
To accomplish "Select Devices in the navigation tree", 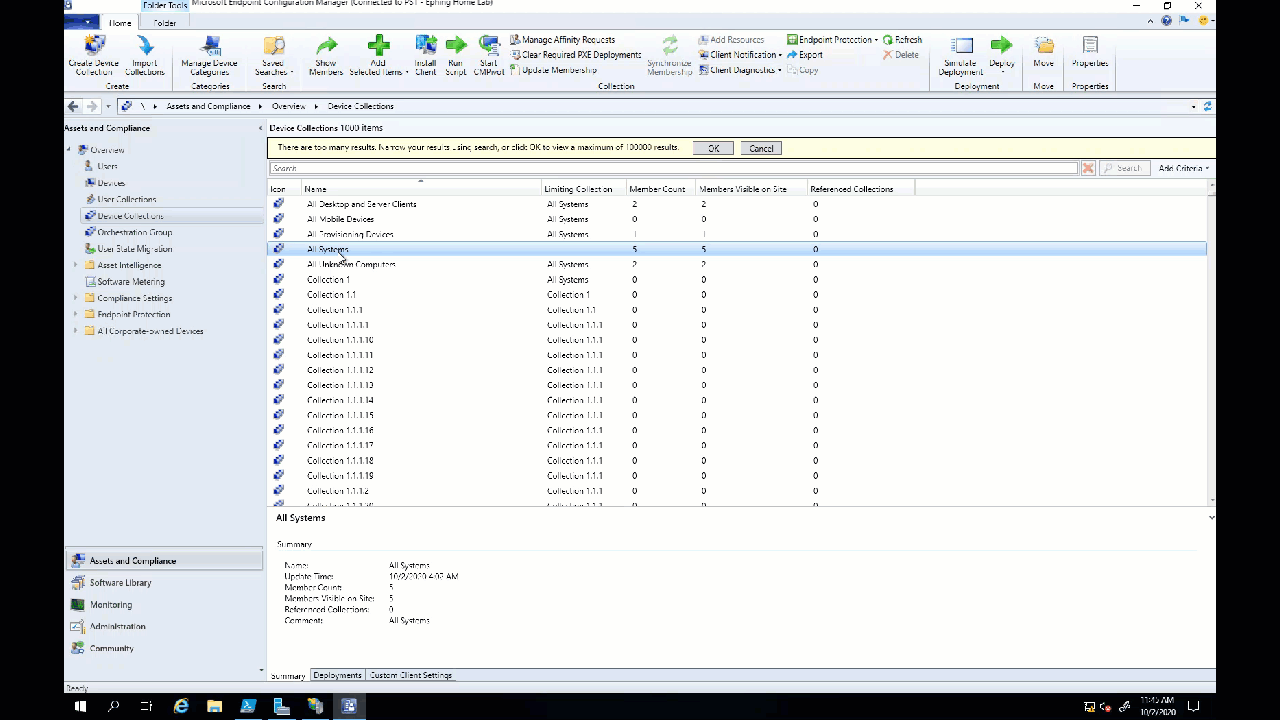I will (x=110, y=183).
